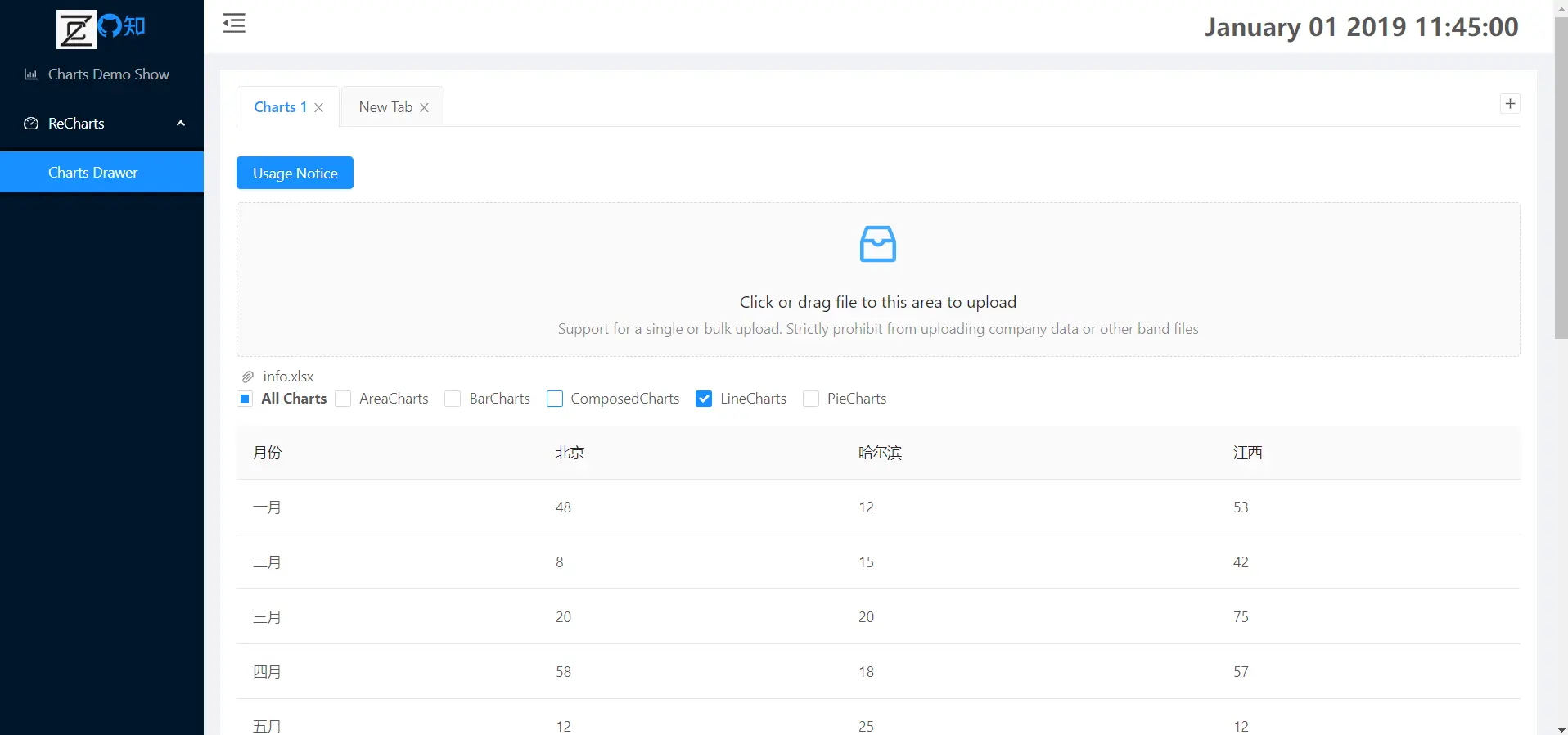
Task: Open the info.xlsx uploaded file link
Action: 288,377
